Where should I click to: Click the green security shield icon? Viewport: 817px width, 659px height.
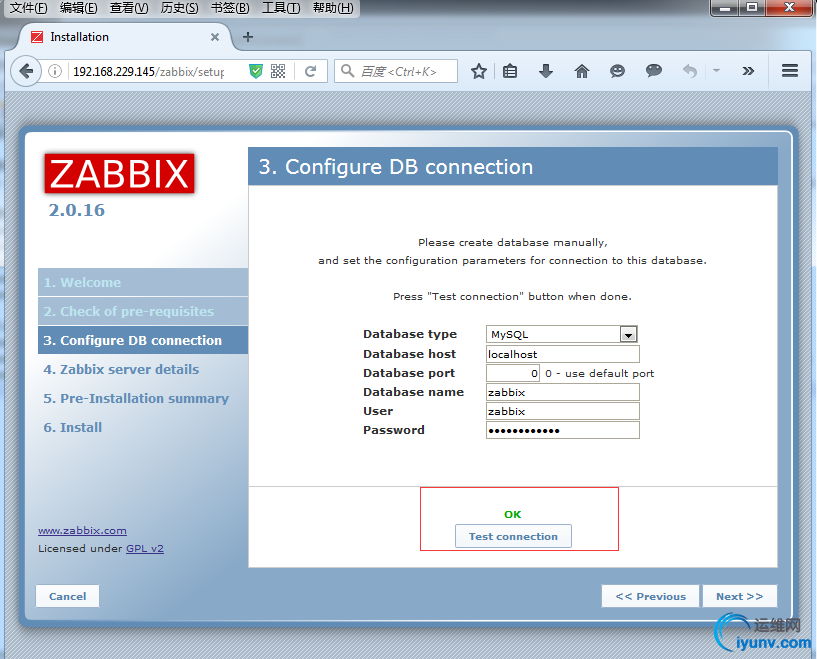point(256,71)
